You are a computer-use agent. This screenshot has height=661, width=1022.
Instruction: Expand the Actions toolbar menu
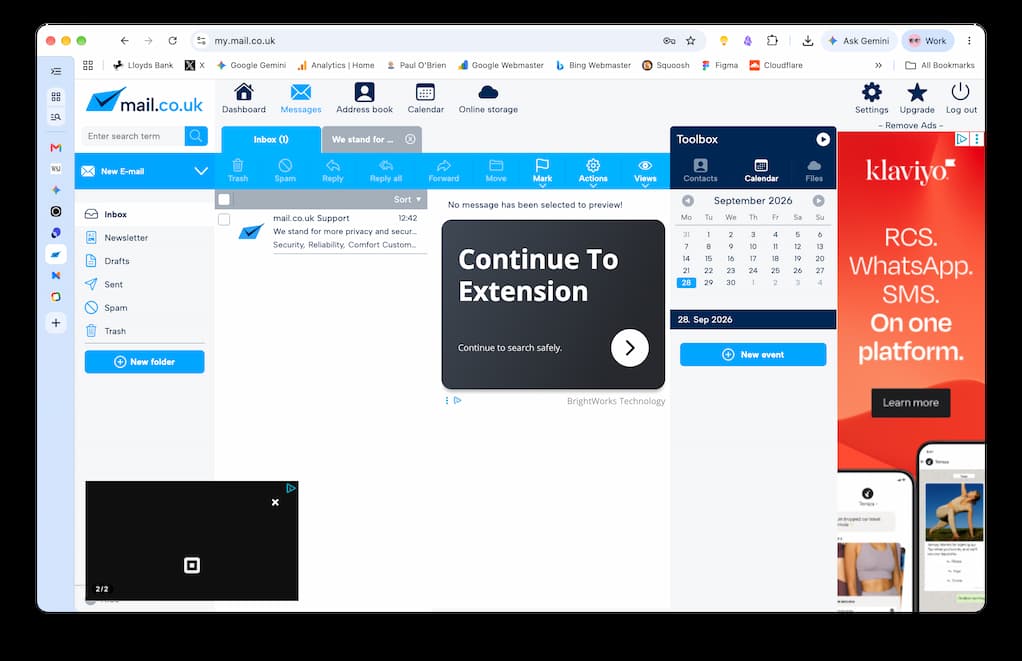[593, 171]
